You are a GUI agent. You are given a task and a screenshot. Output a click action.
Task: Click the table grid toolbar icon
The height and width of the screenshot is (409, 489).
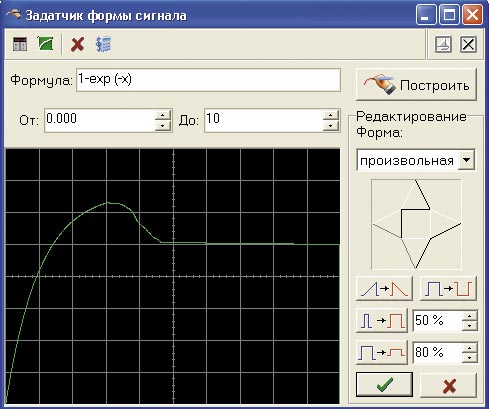pyautogui.click(x=20, y=44)
